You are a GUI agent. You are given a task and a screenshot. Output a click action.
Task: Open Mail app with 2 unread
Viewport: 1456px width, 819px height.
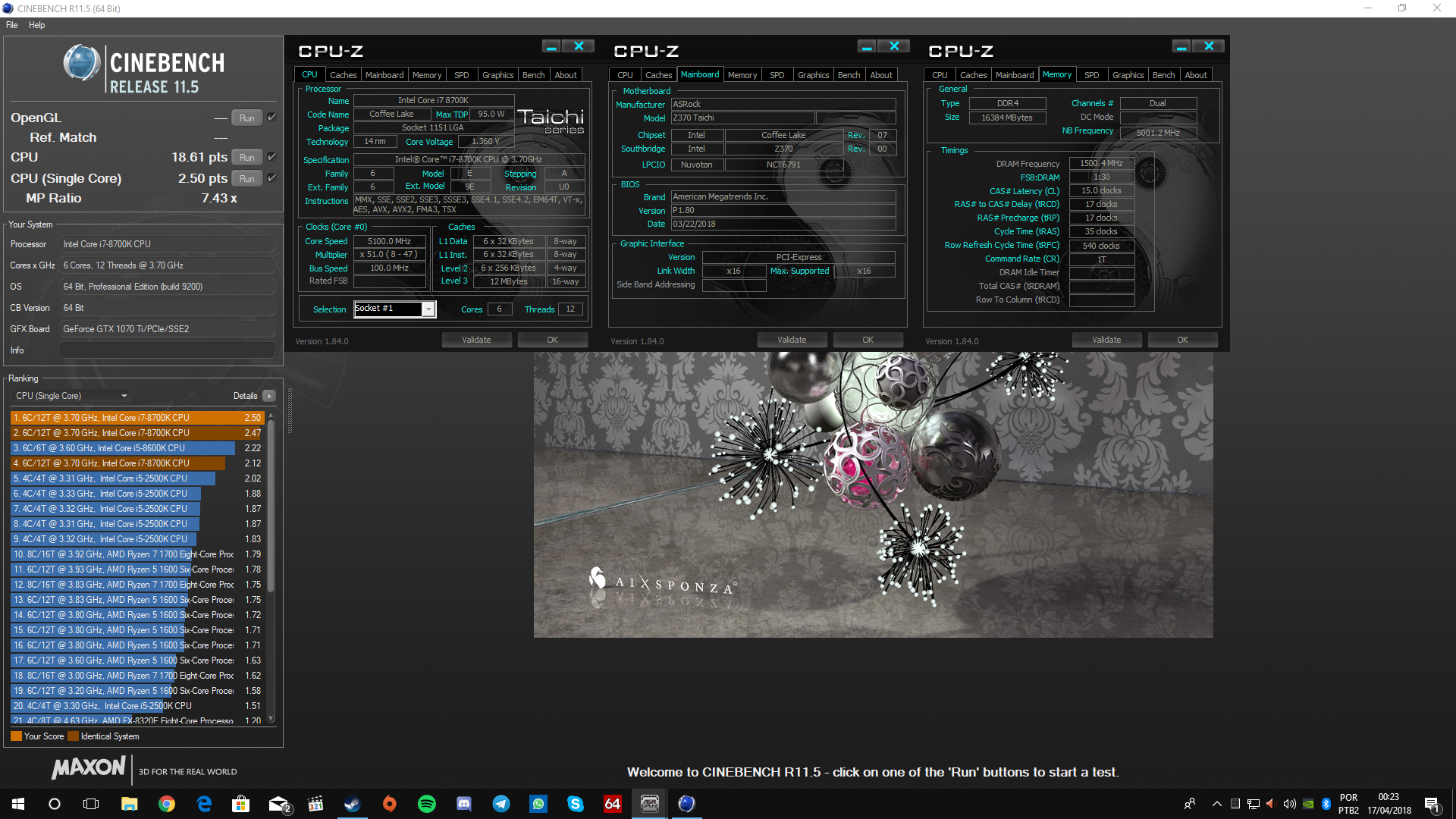click(279, 804)
